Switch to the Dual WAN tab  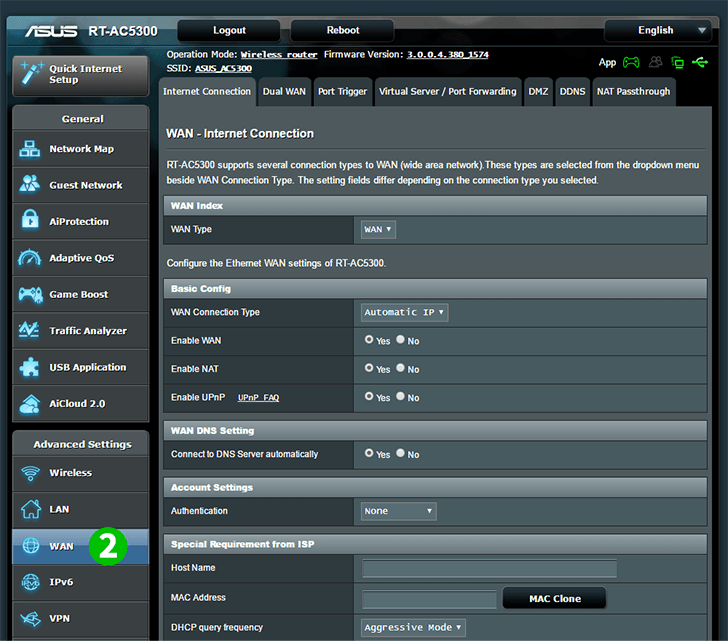pyautogui.click(x=284, y=91)
